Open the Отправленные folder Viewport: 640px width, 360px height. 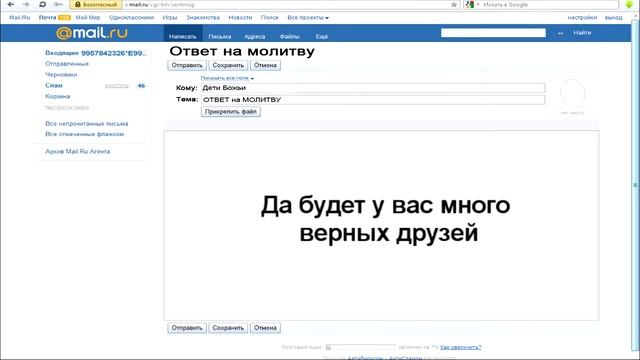pyautogui.click(x=67, y=64)
